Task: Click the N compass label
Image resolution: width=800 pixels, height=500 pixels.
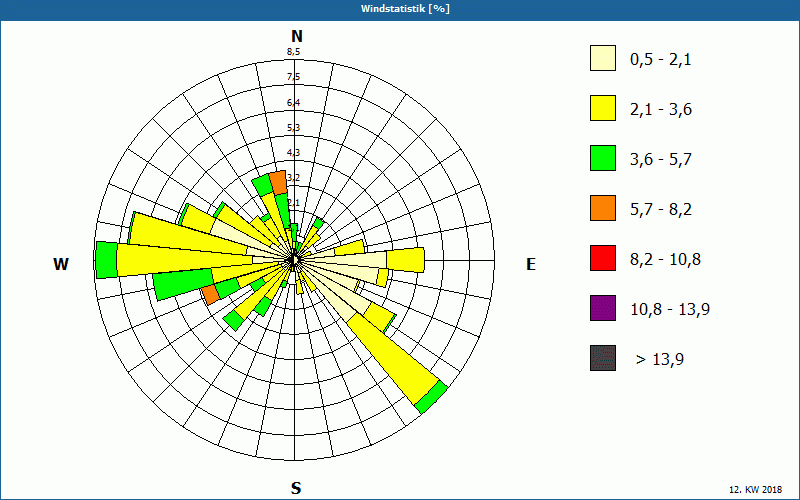Action: point(297,36)
